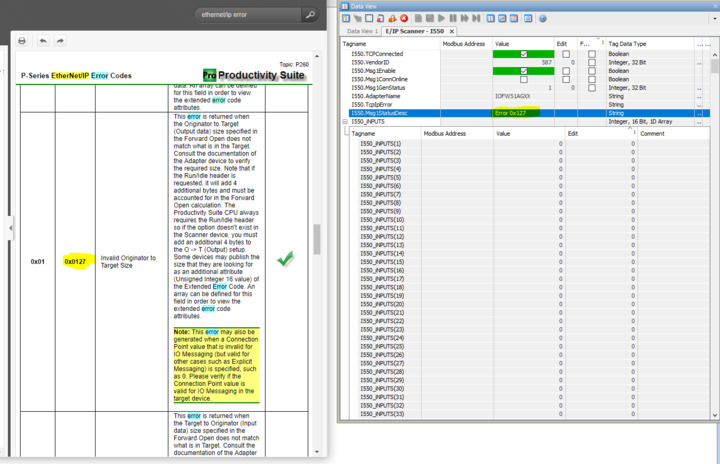Click the help viewer vertical scrollbar thumb
The image size is (720, 464).
tap(317, 239)
